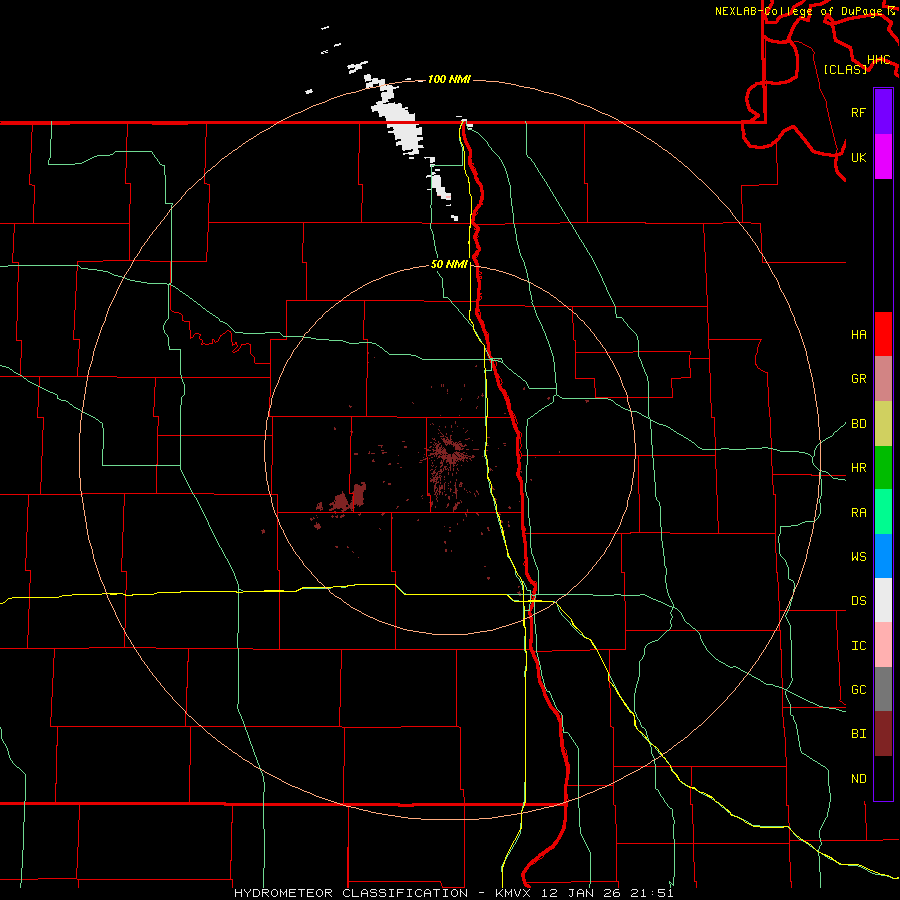Click the IC legend label

(859, 646)
